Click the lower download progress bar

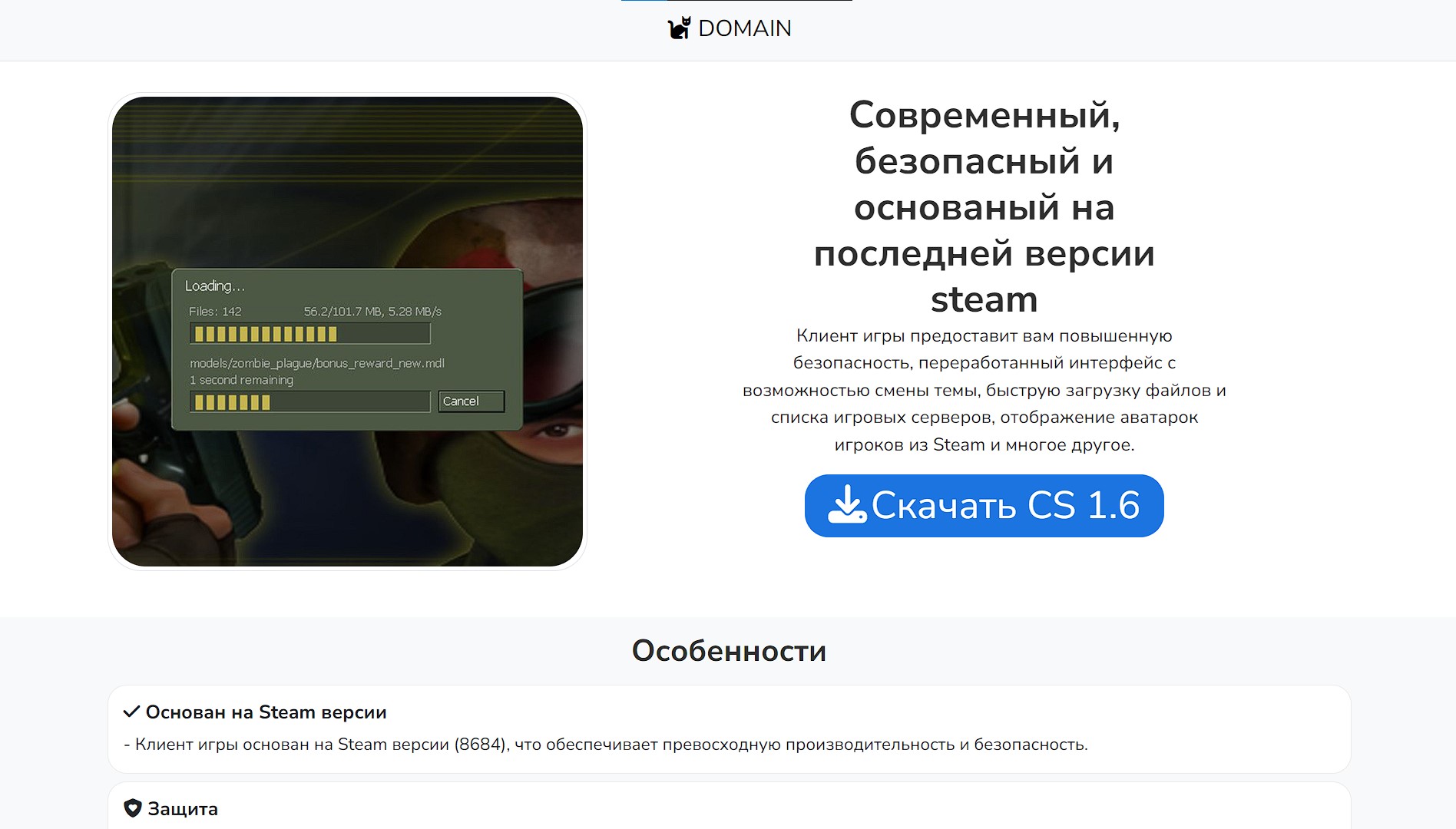point(310,401)
